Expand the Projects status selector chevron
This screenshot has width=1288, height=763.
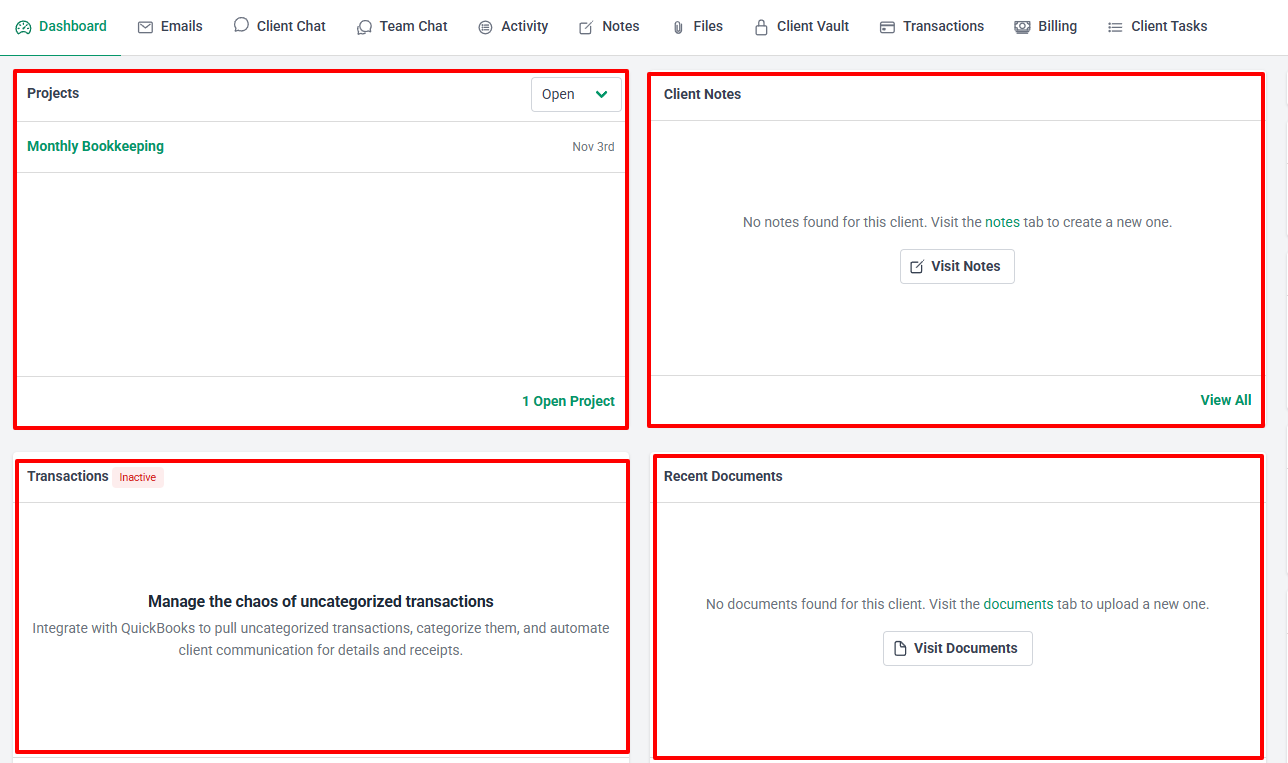(x=601, y=93)
